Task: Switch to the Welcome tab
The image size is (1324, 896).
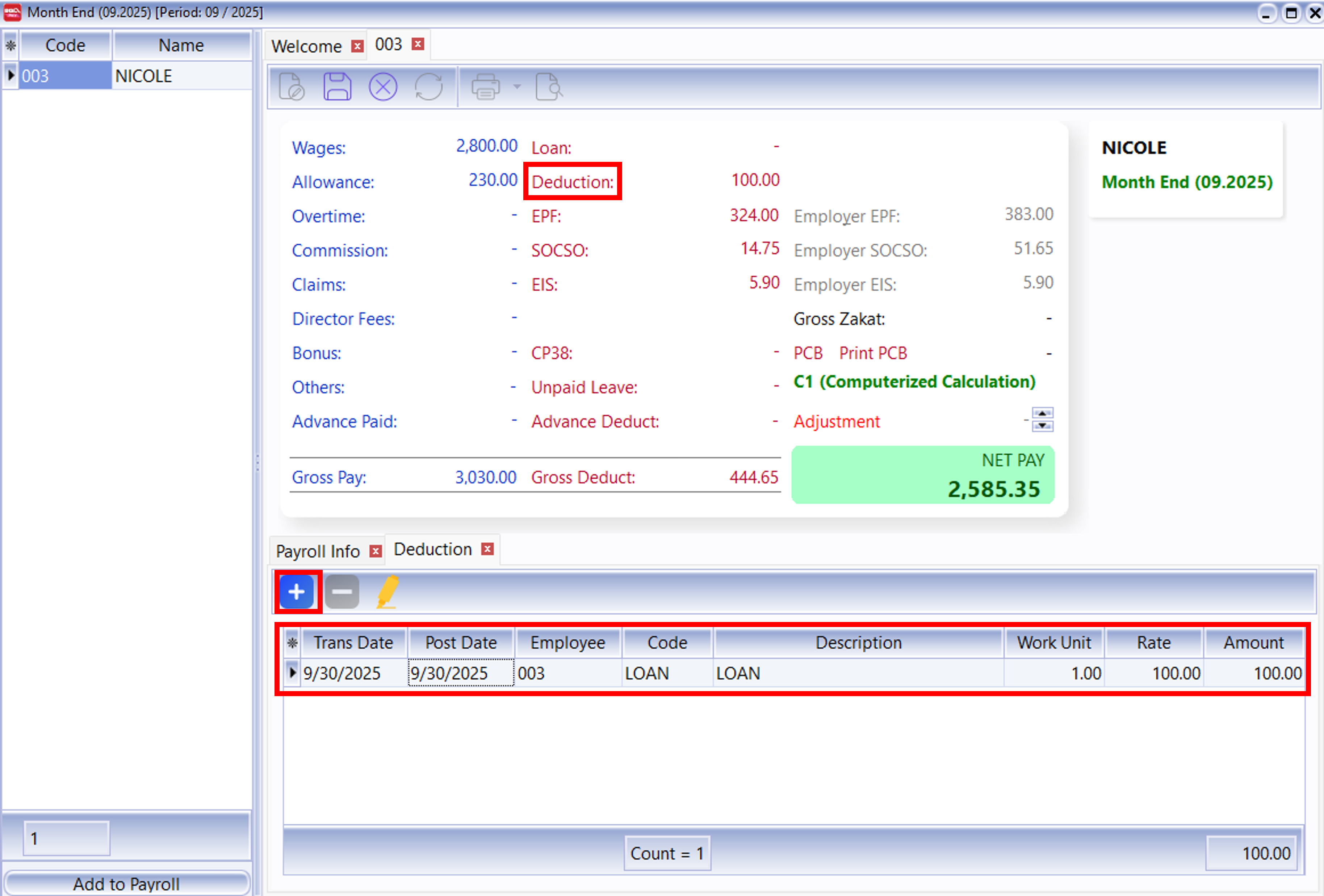Action: pos(306,46)
